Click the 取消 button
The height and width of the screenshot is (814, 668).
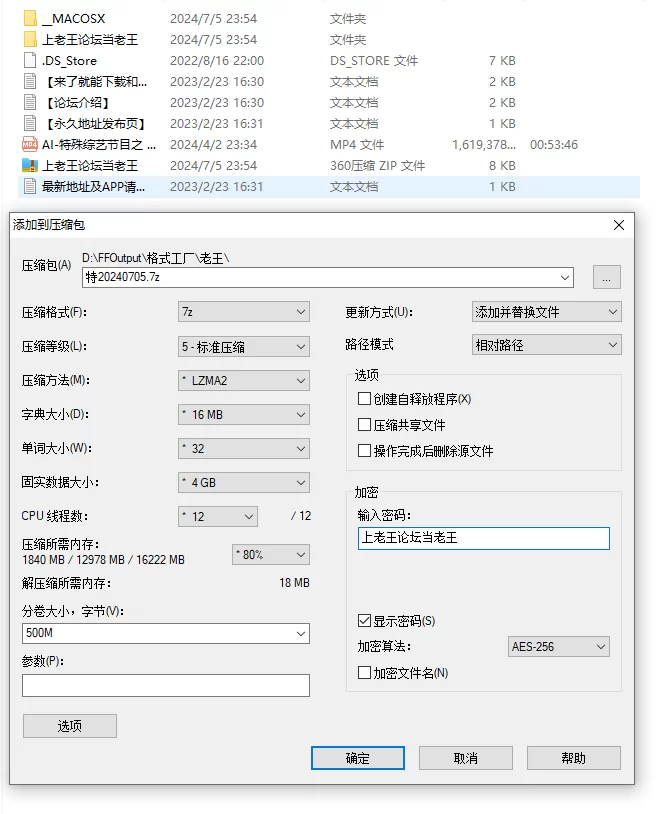(x=466, y=758)
